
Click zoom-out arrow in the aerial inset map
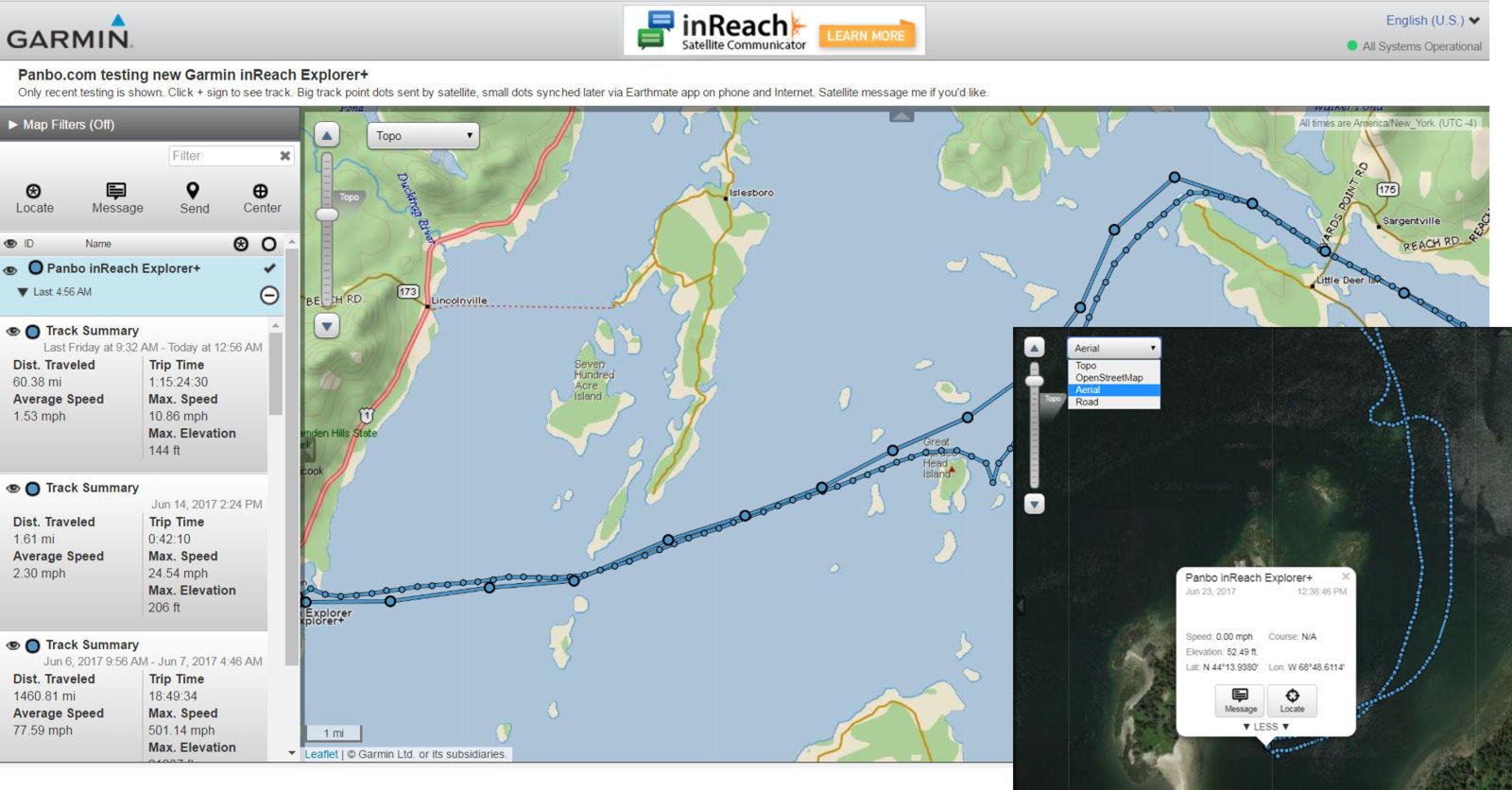click(x=1035, y=504)
